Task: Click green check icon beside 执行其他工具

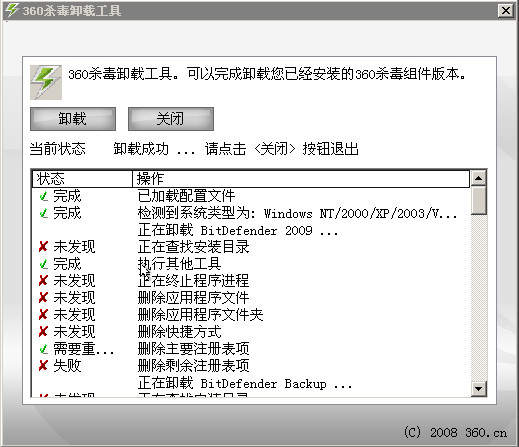Action: [44, 264]
